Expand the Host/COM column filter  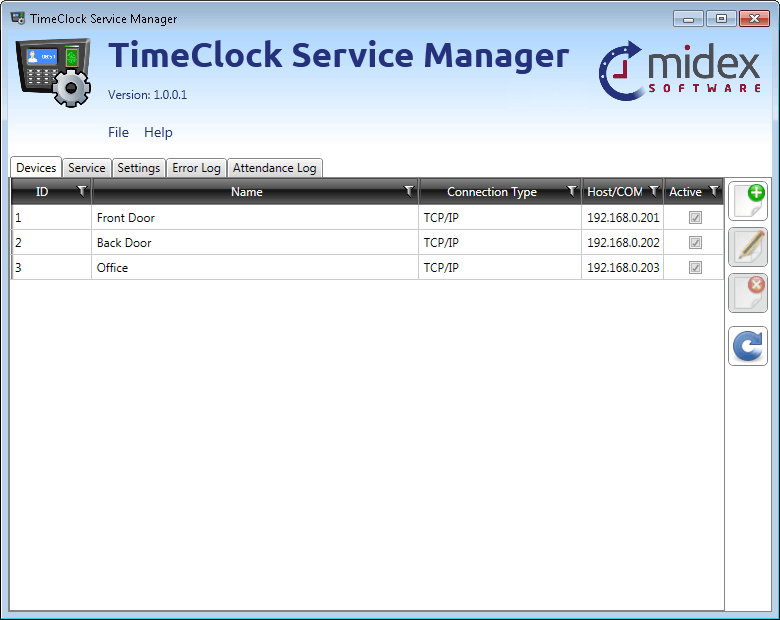coord(654,191)
